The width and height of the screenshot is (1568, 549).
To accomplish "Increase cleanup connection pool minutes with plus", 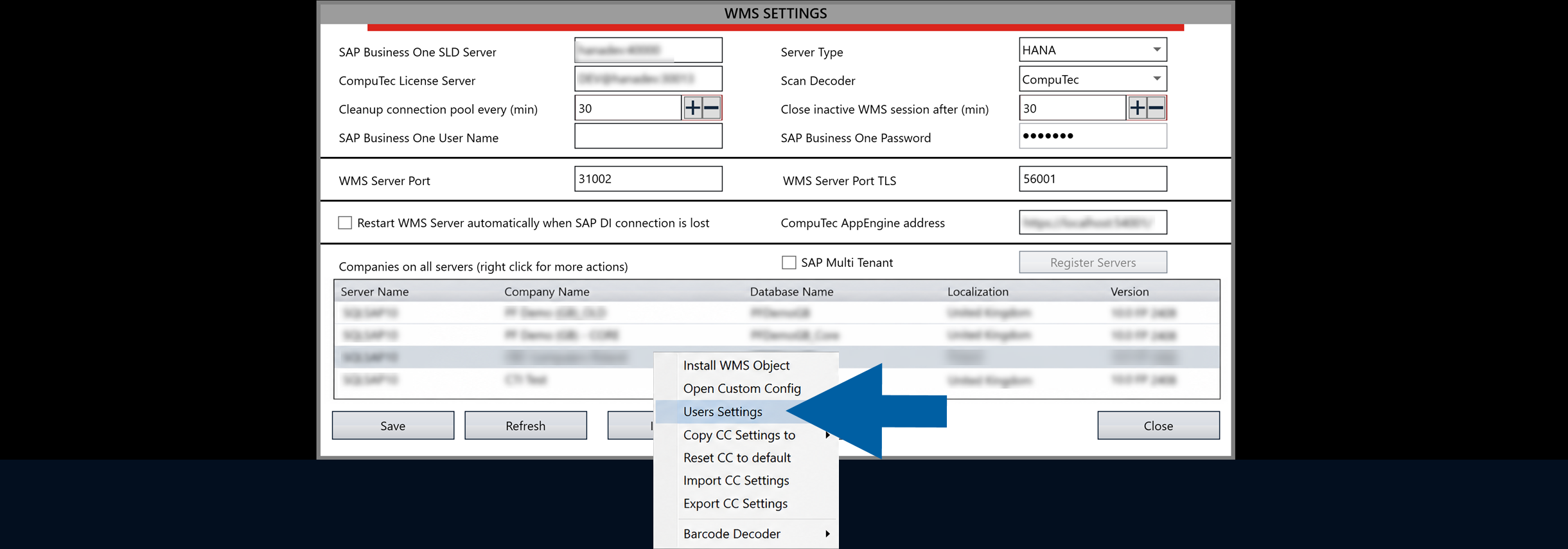I will pos(692,108).
